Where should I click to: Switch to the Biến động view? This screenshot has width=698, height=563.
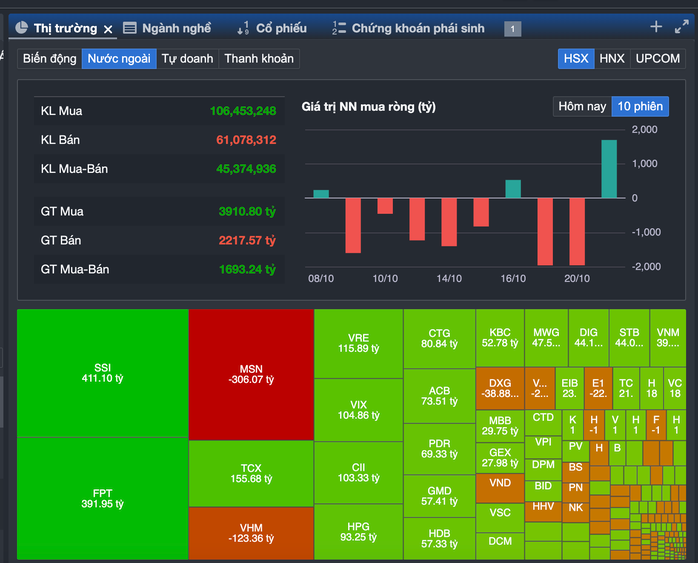[x=50, y=58]
